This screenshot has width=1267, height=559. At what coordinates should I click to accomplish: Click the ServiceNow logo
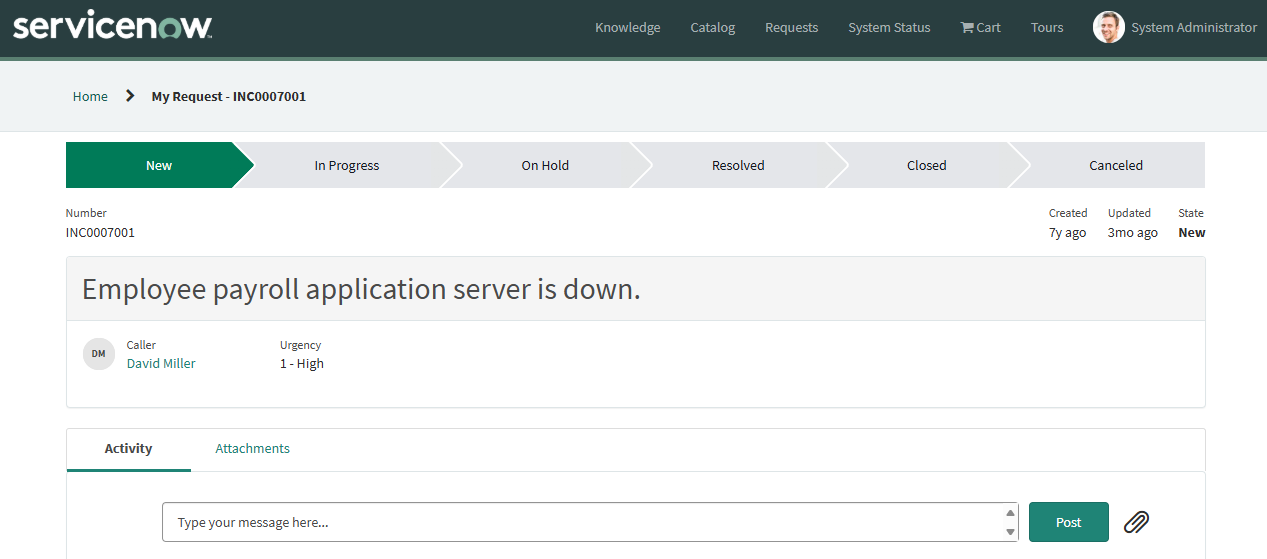point(112,27)
